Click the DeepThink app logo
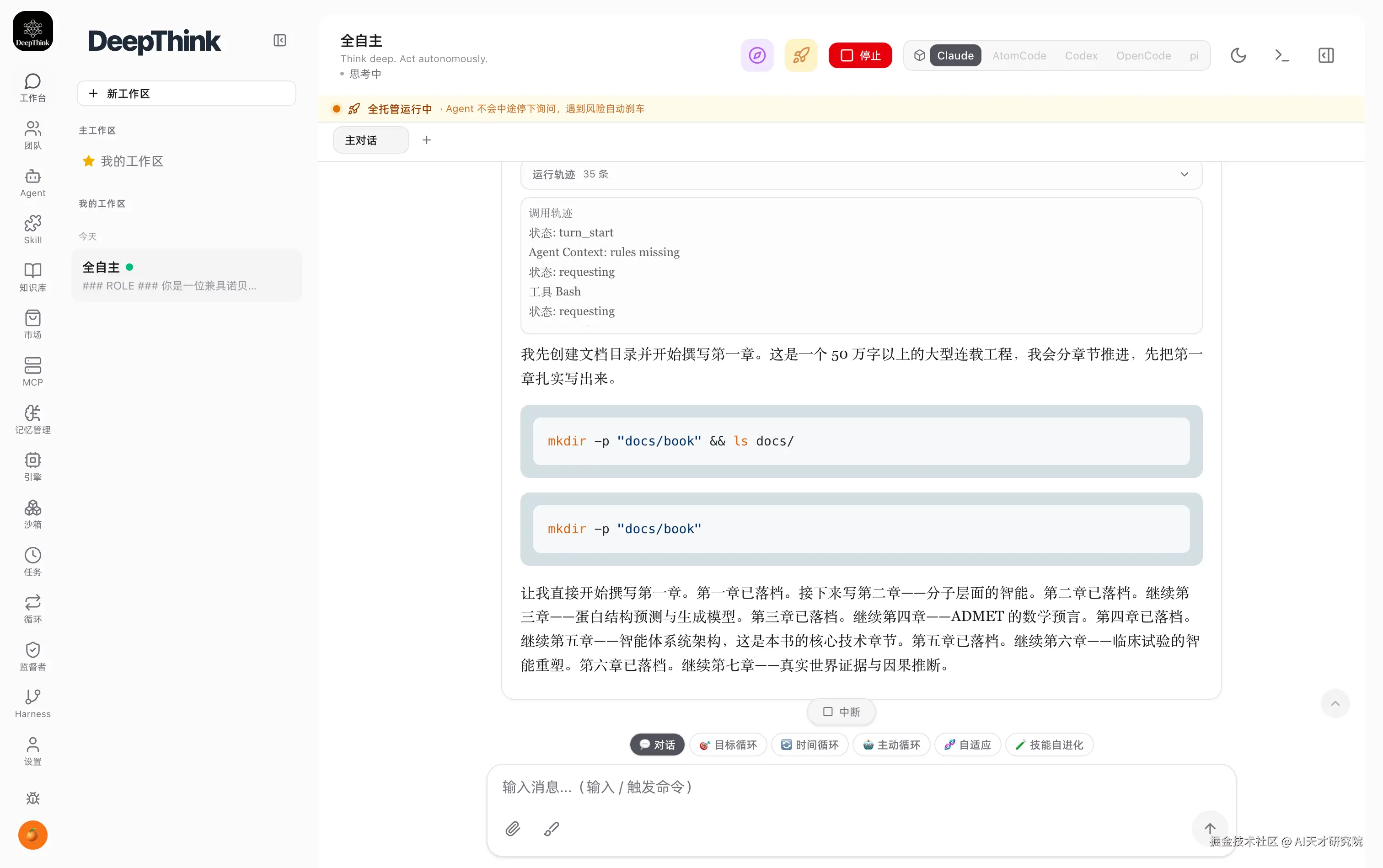Image resolution: width=1383 pixels, height=868 pixels. pyautogui.click(x=33, y=31)
